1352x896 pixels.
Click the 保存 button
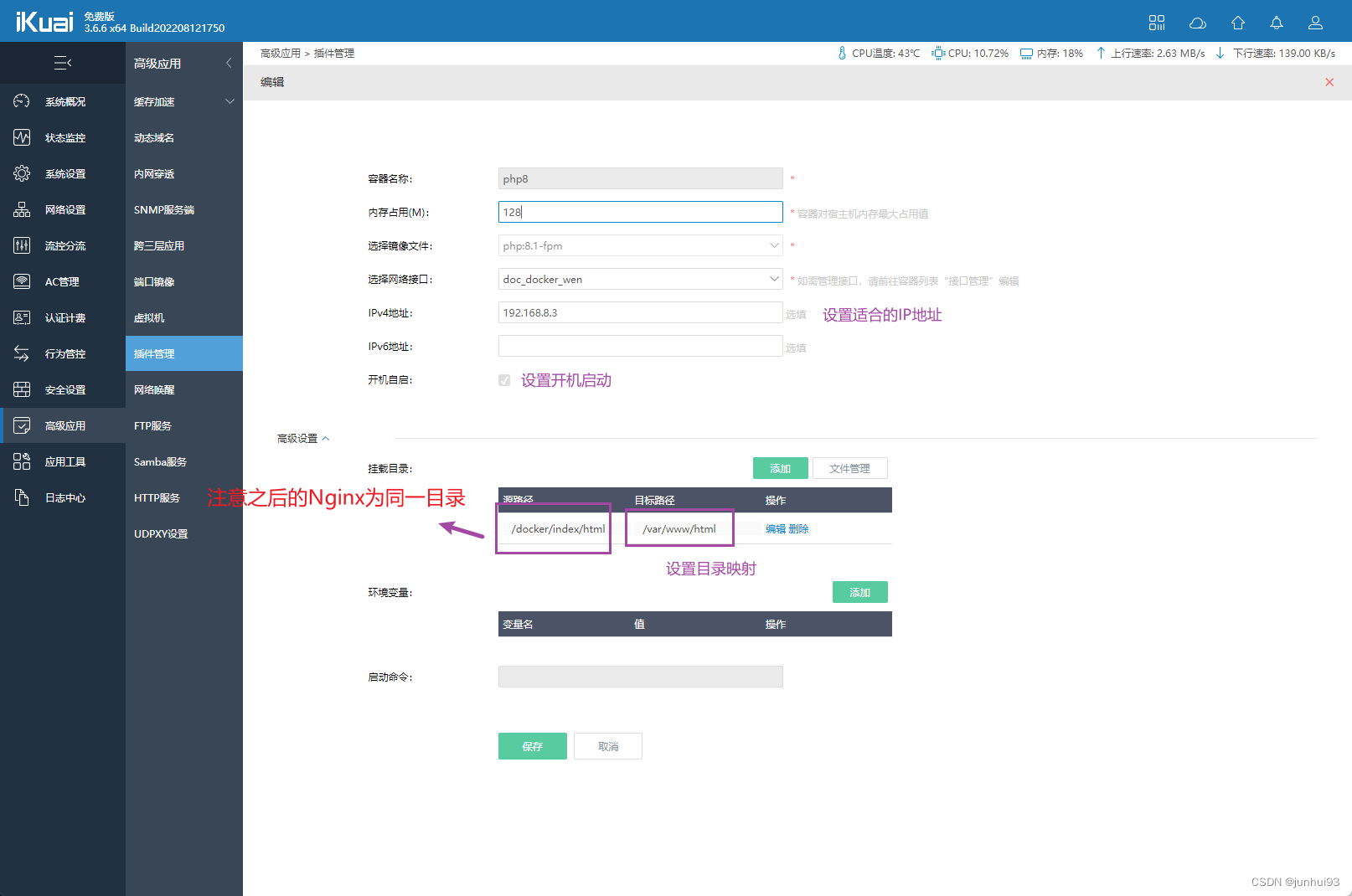click(x=533, y=746)
